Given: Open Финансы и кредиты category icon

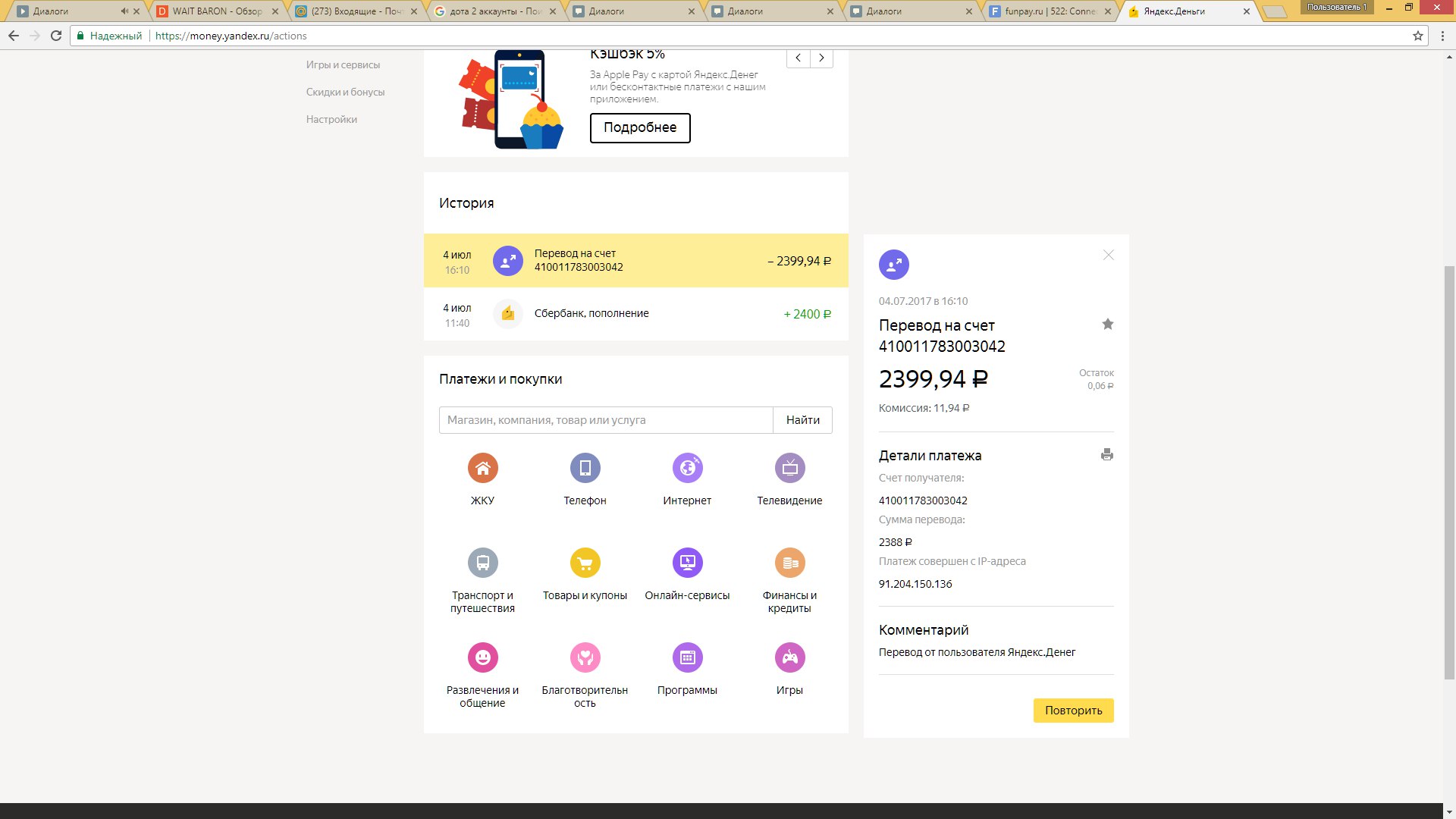Looking at the screenshot, I should point(789,563).
